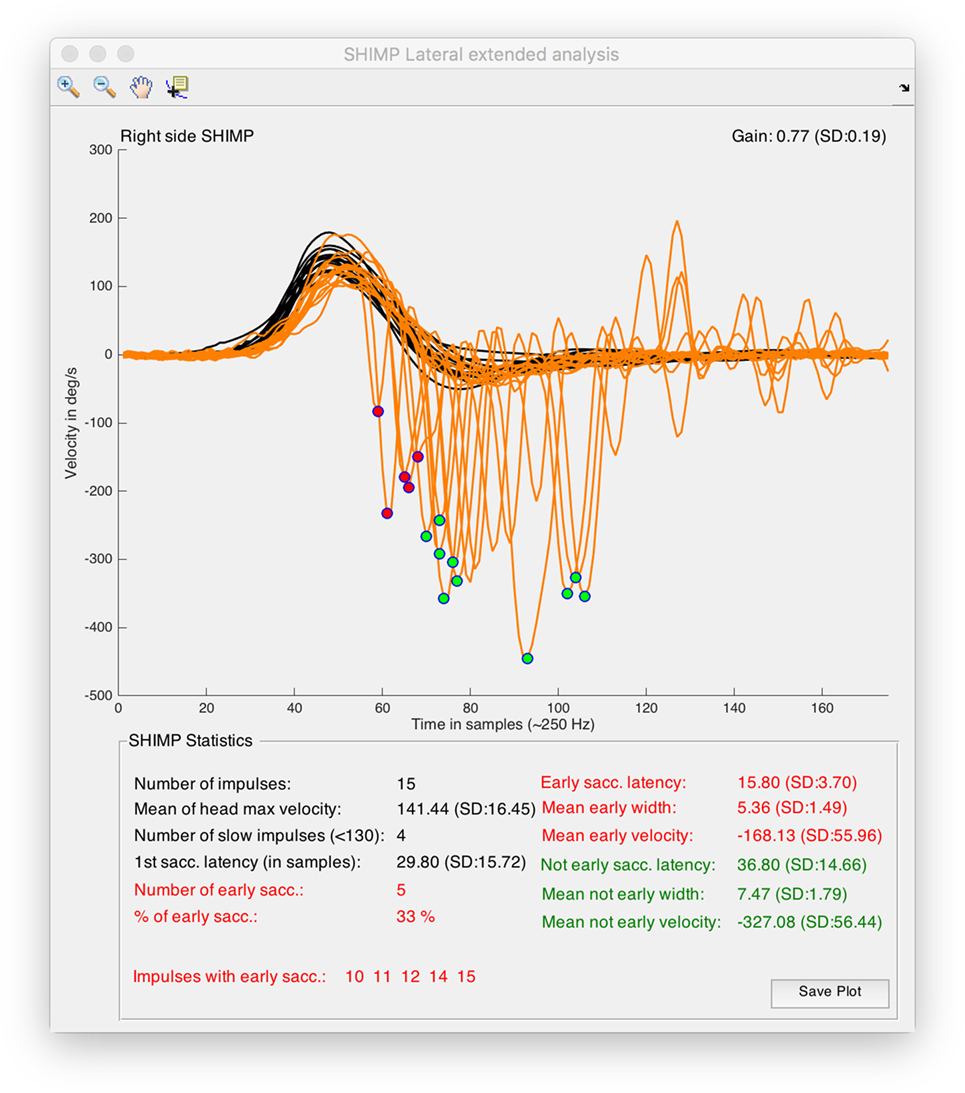Activate the Pan hand tool

click(x=141, y=87)
